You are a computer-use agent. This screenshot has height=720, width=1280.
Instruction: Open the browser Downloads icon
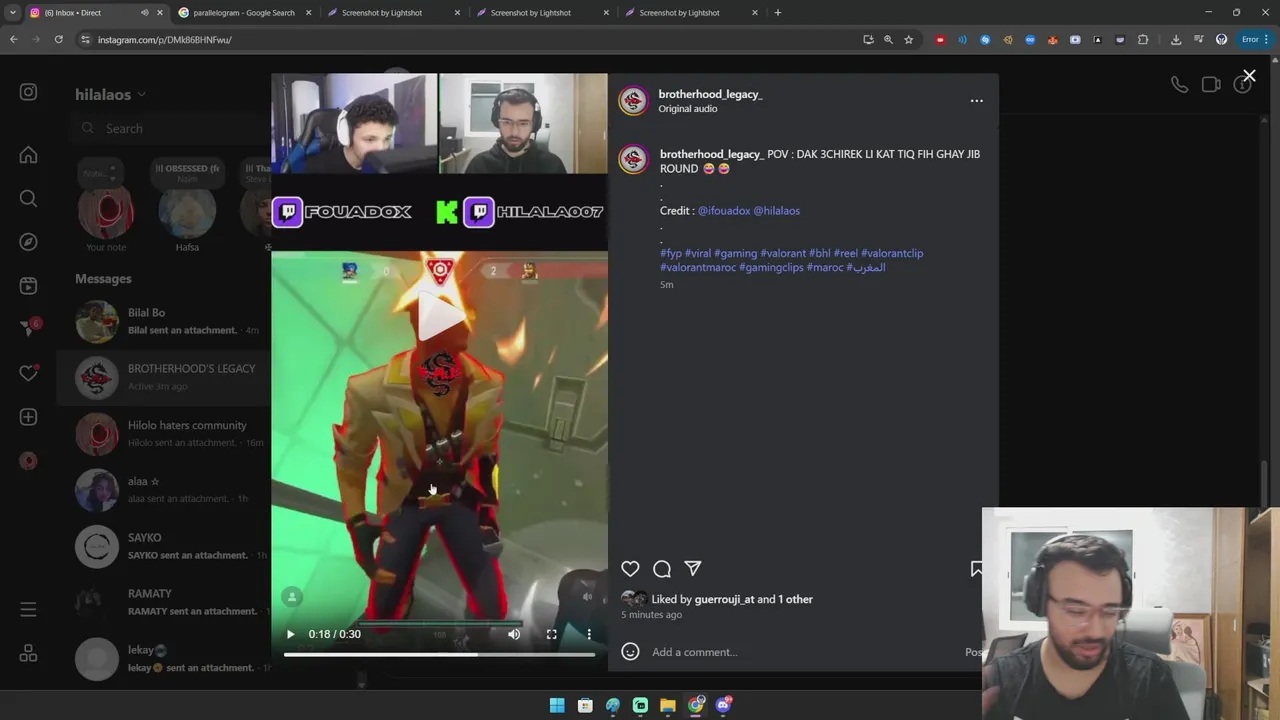[x=1176, y=39]
